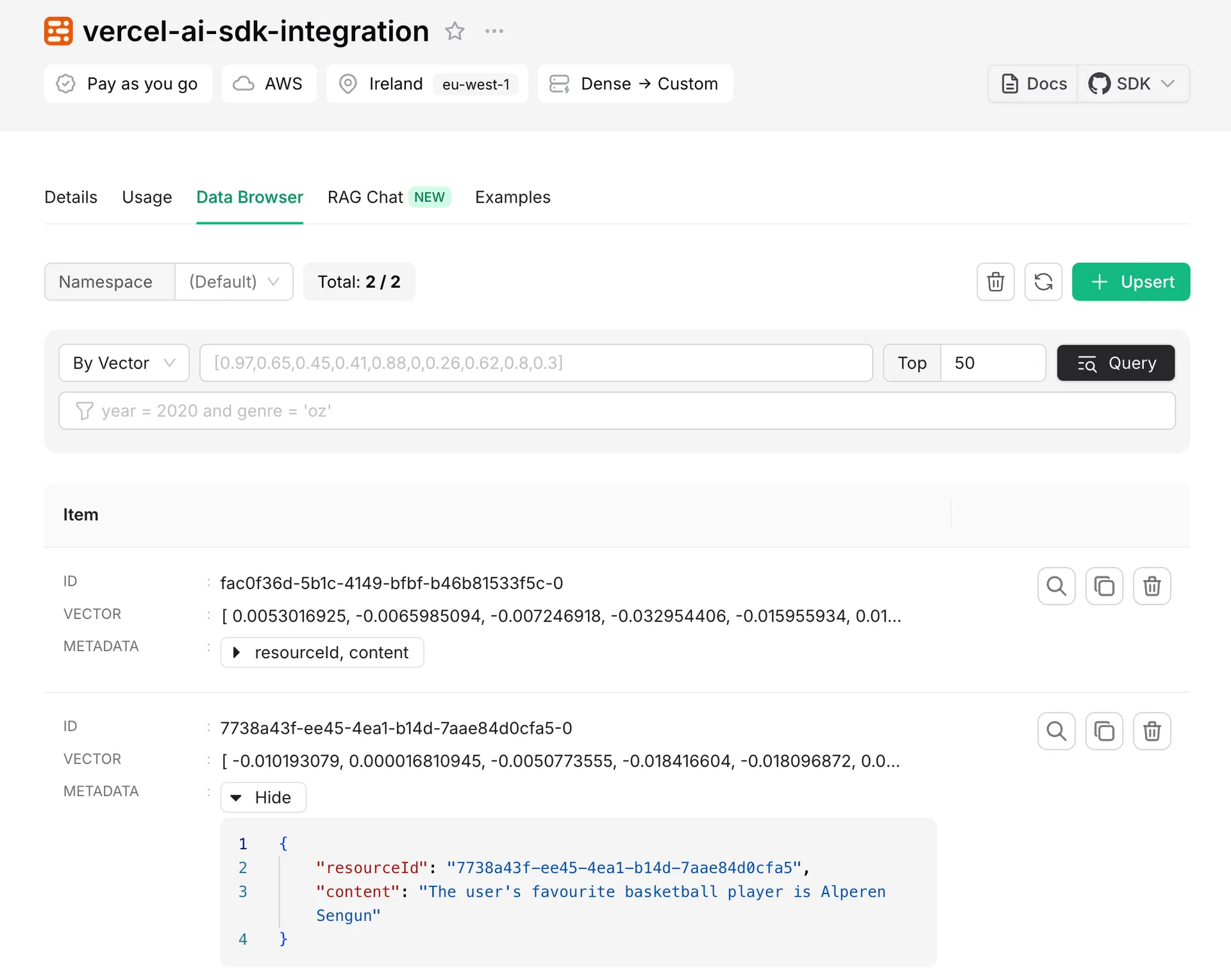Run the Query button
The image size is (1231, 980).
[1116, 363]
